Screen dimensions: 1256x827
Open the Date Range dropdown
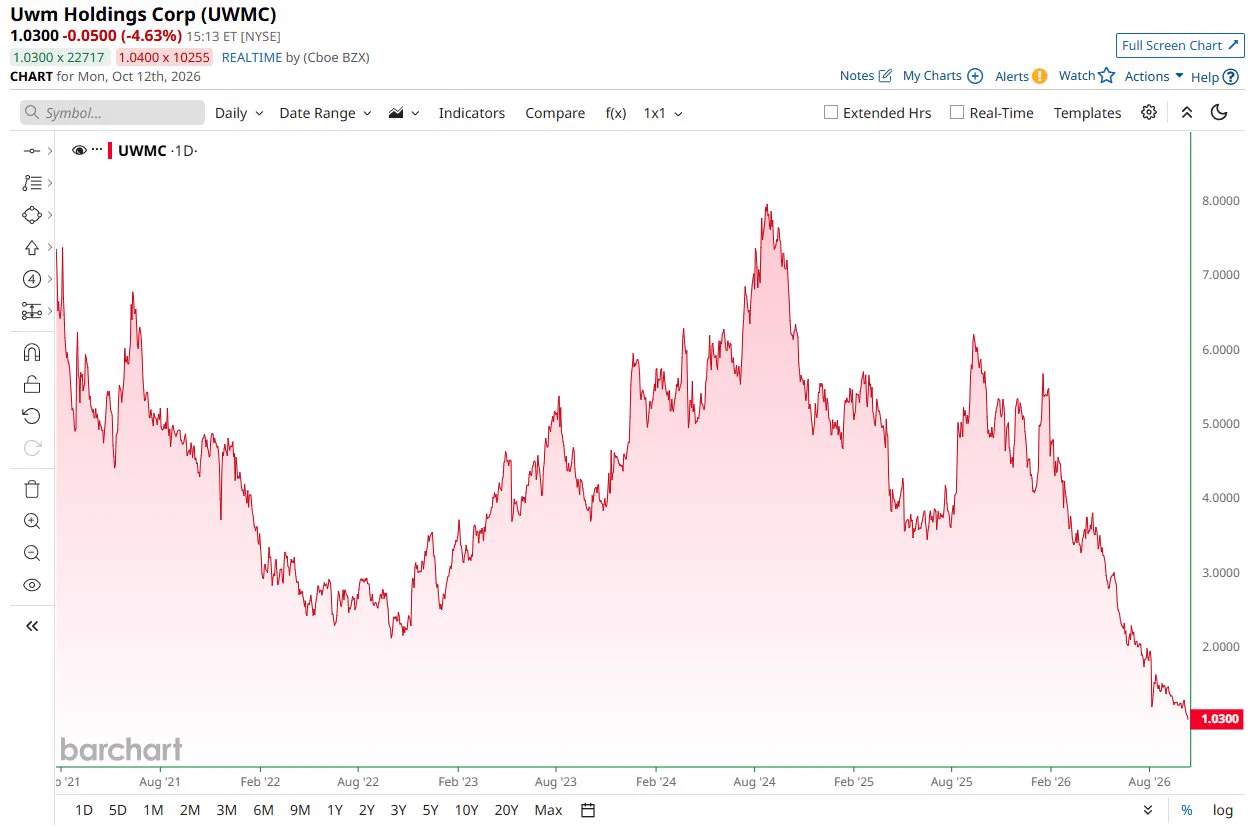pyautogui.click(x=325, y=113)
